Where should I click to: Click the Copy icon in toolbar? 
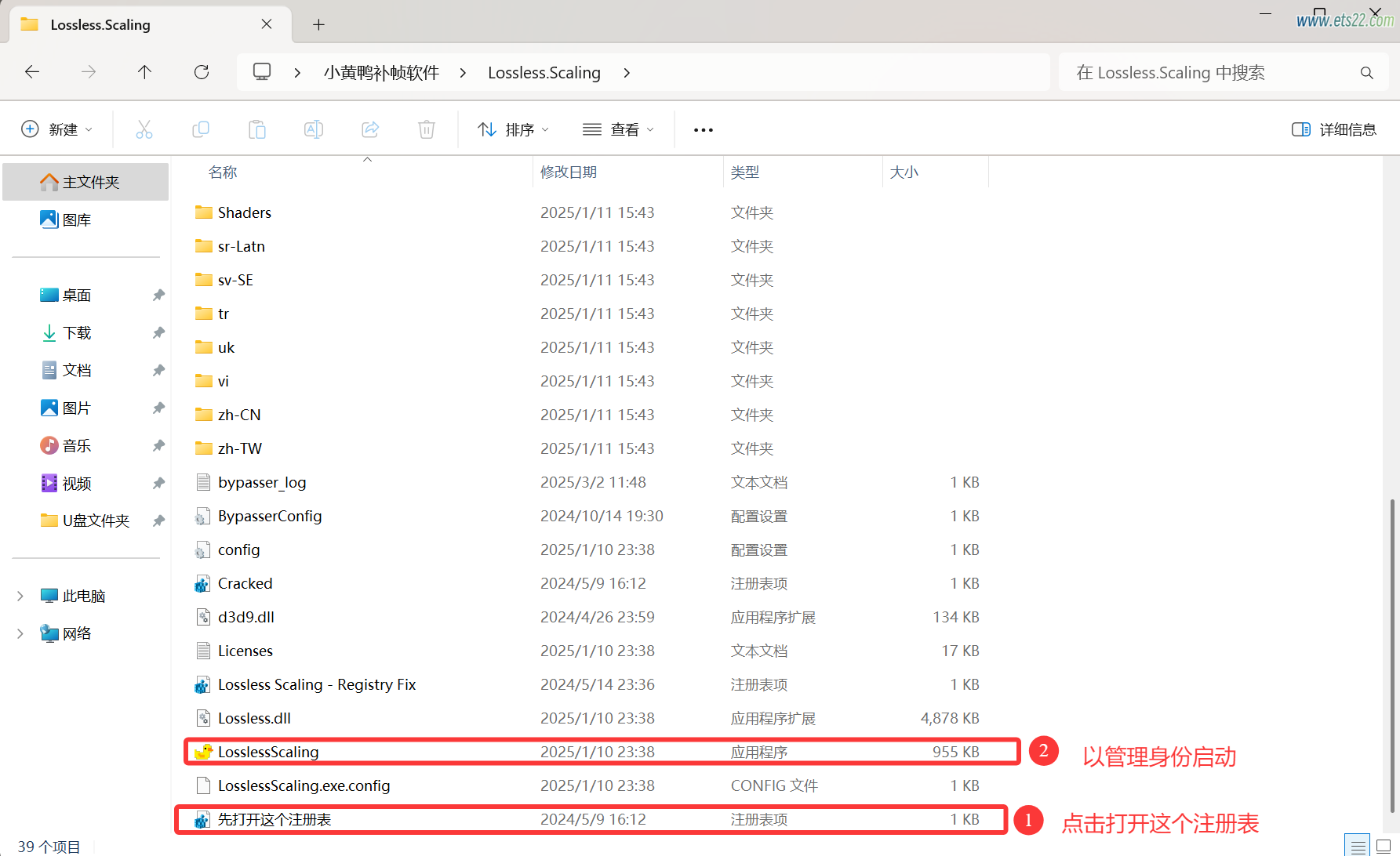(201, 129)
